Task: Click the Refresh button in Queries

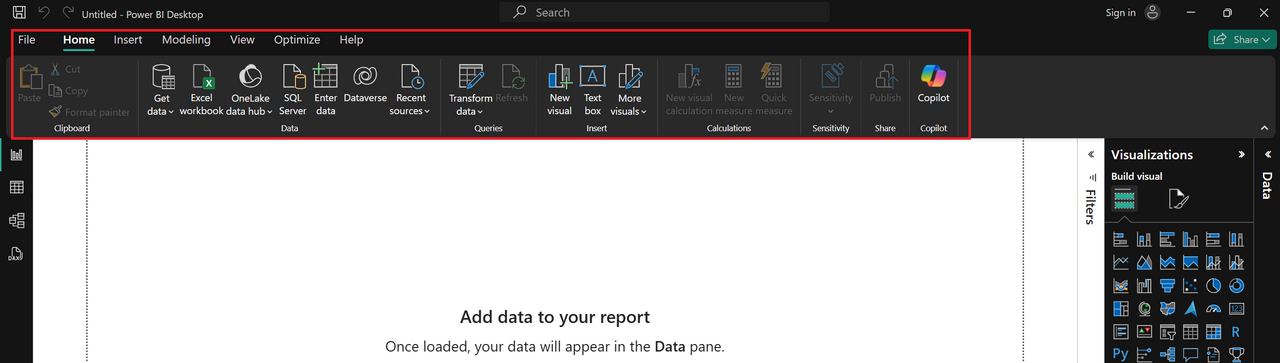Action: point(512,84)
